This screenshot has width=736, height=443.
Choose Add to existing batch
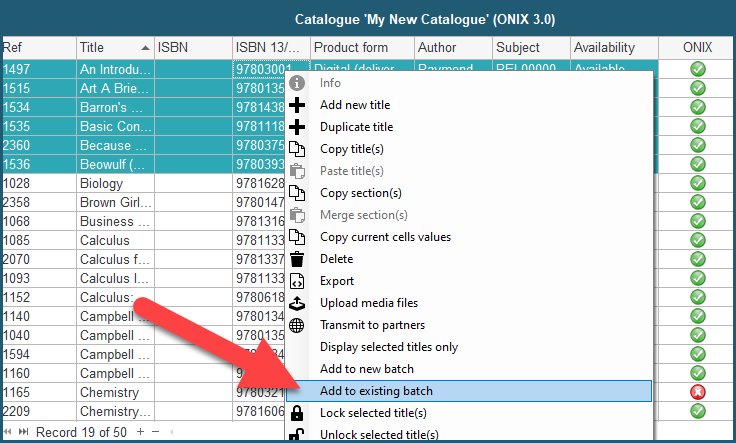click(x=468, y=391)
